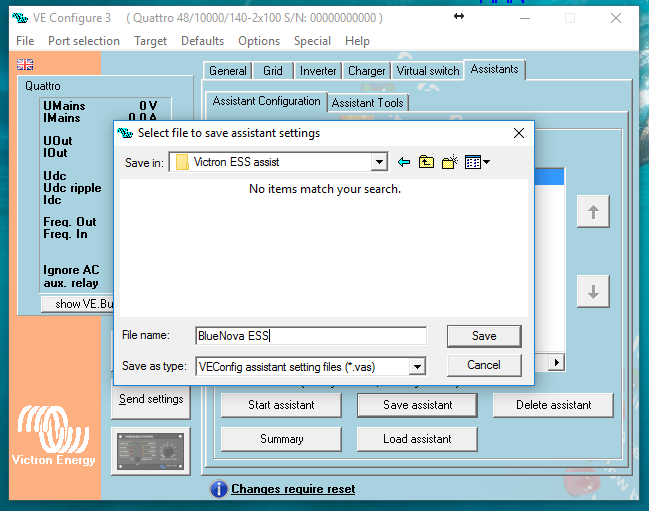This screenshot has width=649, height=511.
Task: Open the Options menu
Action: pos(259,41)
